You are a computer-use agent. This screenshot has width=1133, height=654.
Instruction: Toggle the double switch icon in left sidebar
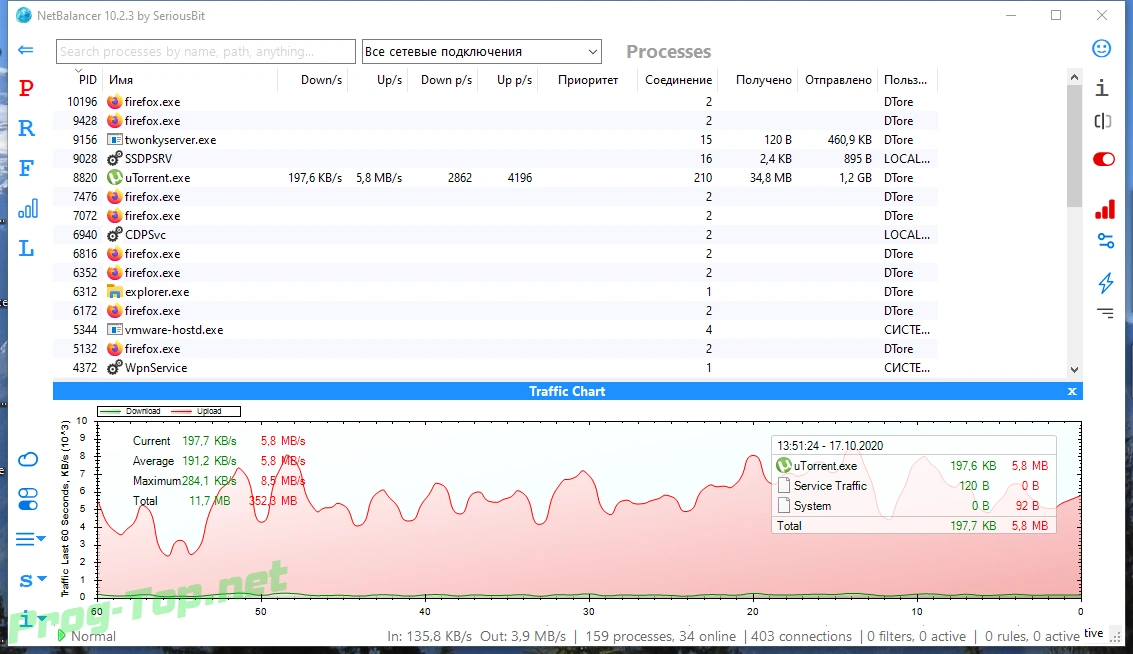coord(27,499)
